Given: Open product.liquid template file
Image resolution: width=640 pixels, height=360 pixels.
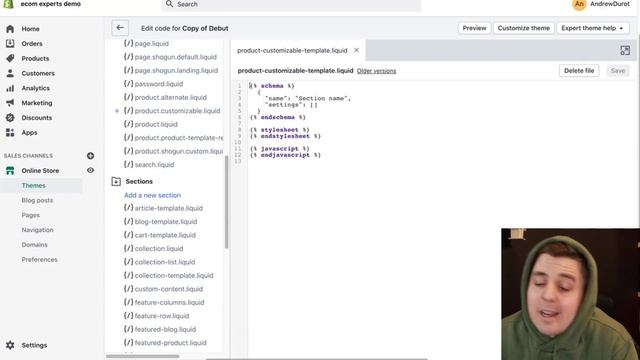Looking at the screenshot, I should (156, 124).
